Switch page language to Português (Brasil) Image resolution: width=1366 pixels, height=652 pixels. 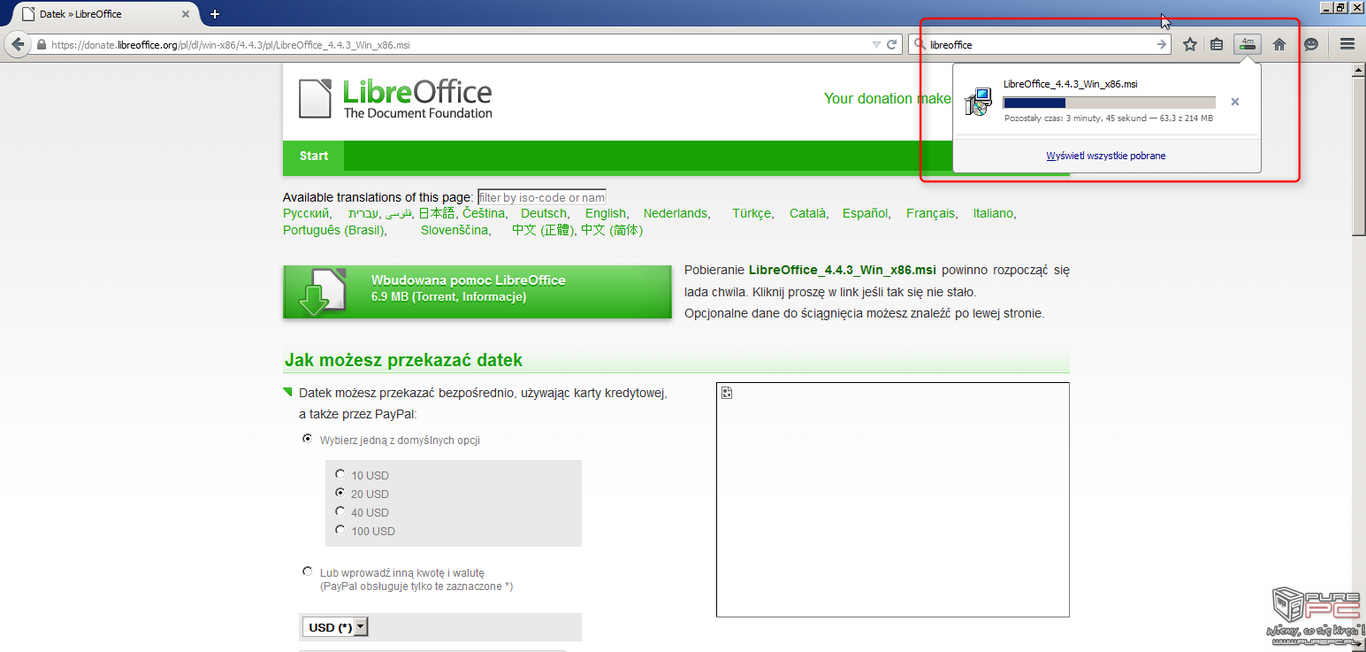[334, 231]
